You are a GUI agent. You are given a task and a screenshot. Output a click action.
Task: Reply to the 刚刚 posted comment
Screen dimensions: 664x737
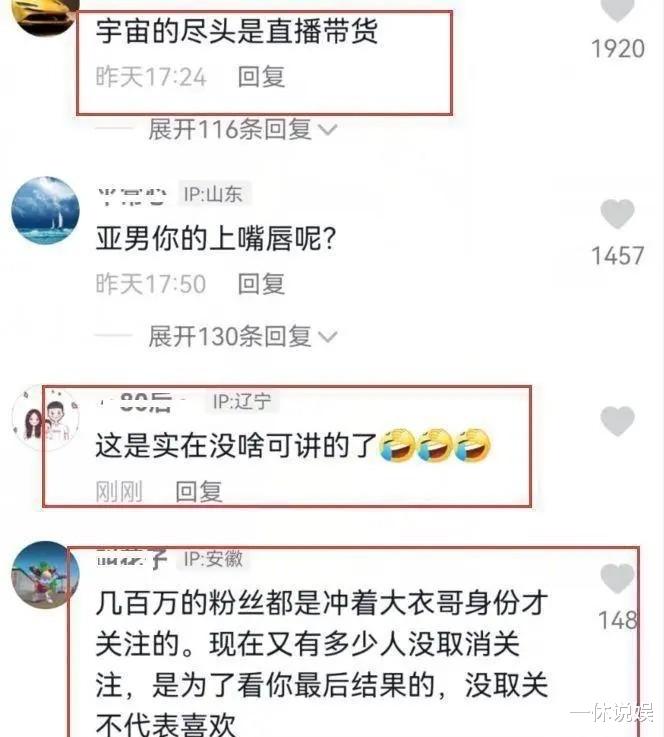(199, 492)
